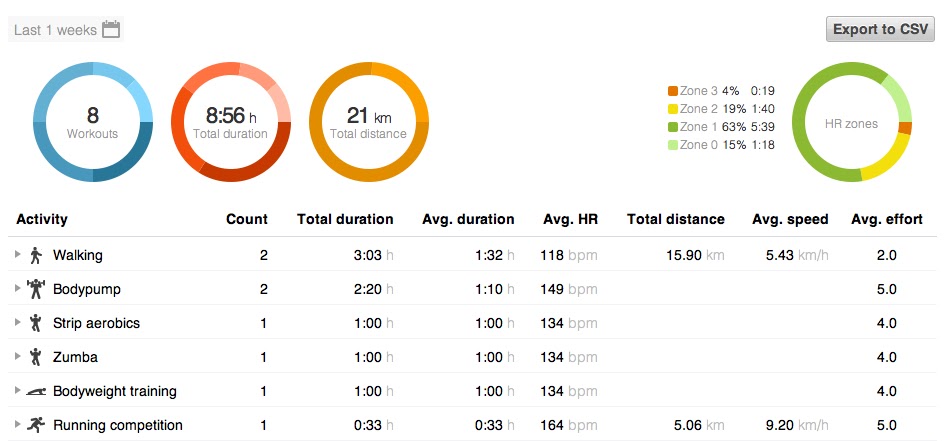Expand the Zumba activity row

click(x=18, y=357)
